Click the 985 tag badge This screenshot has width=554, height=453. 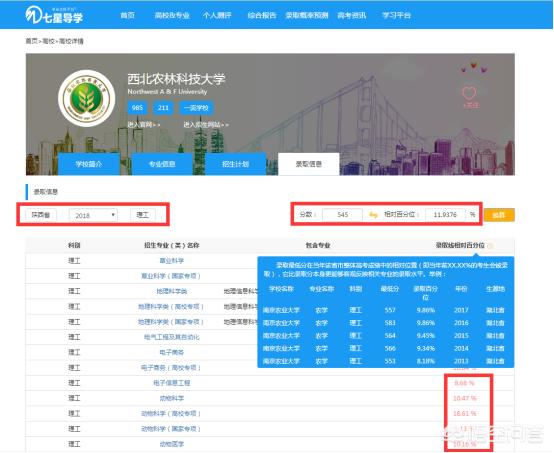coord(137,107)
